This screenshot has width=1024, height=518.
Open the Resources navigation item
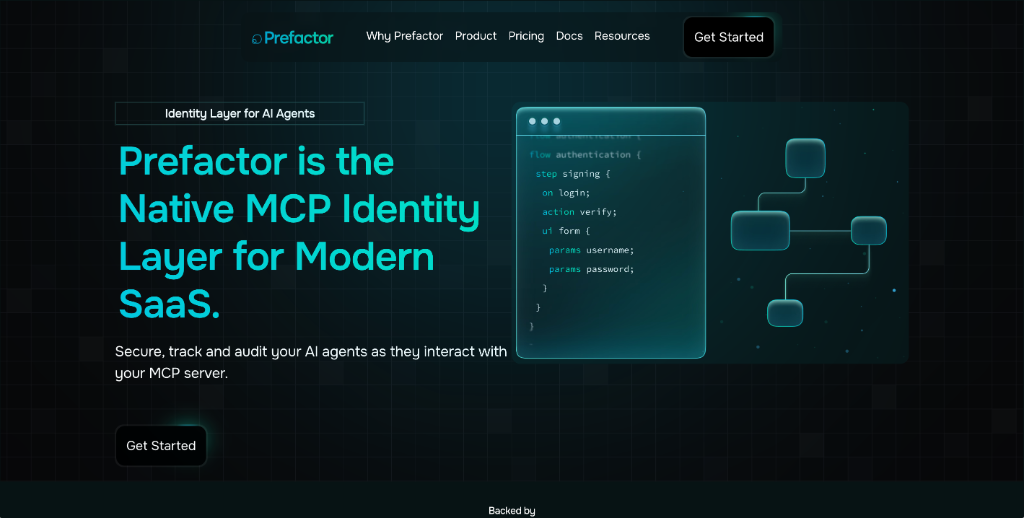(622, 36)
